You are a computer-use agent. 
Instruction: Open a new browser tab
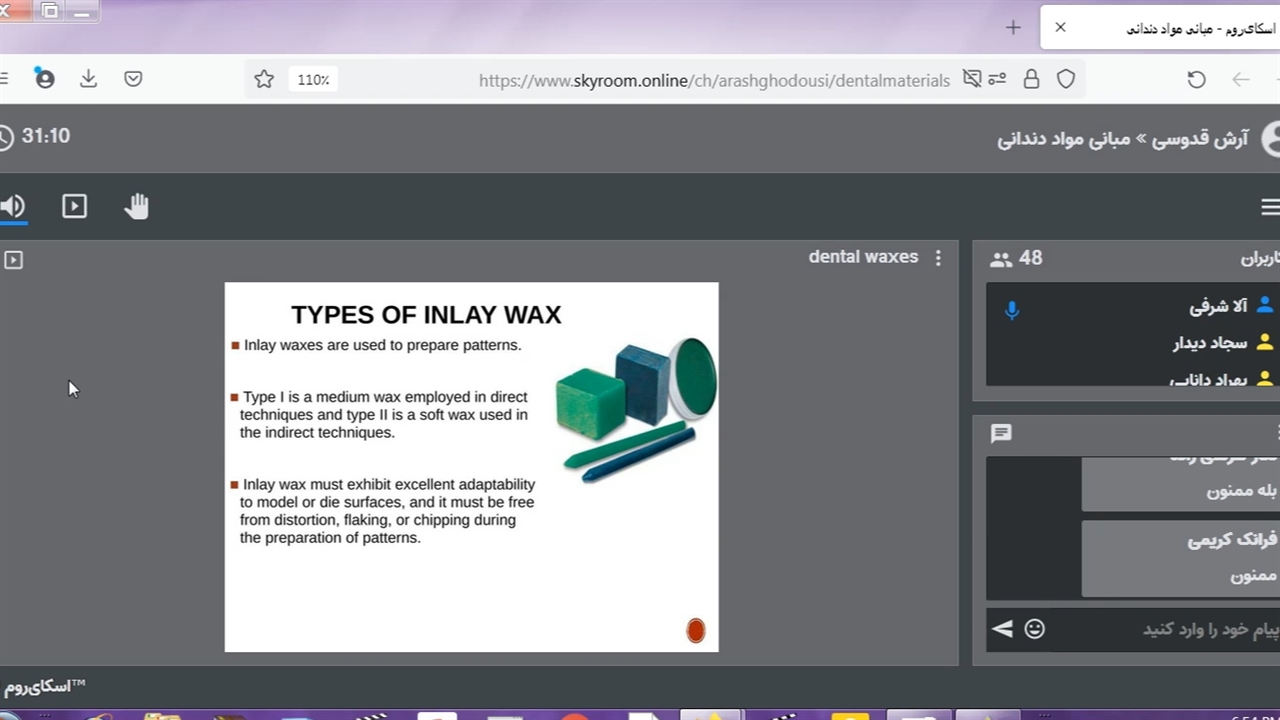click(x=1013, y=28)
